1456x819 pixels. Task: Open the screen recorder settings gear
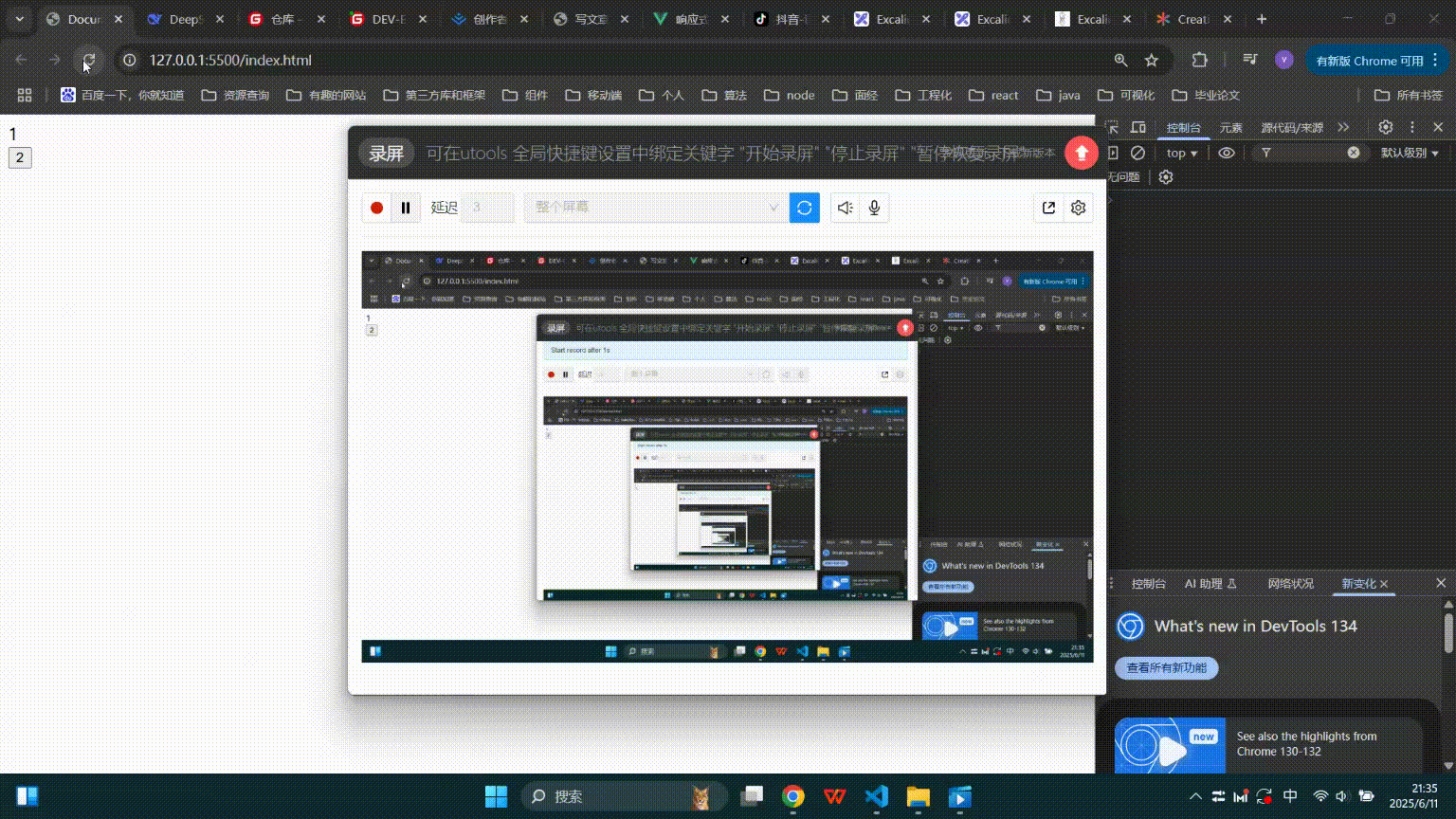click(1078, 208)
